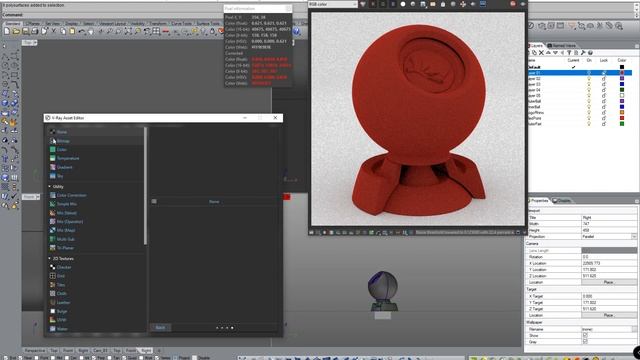Change the AutoPart layer green color swatch

click(622, 124)
